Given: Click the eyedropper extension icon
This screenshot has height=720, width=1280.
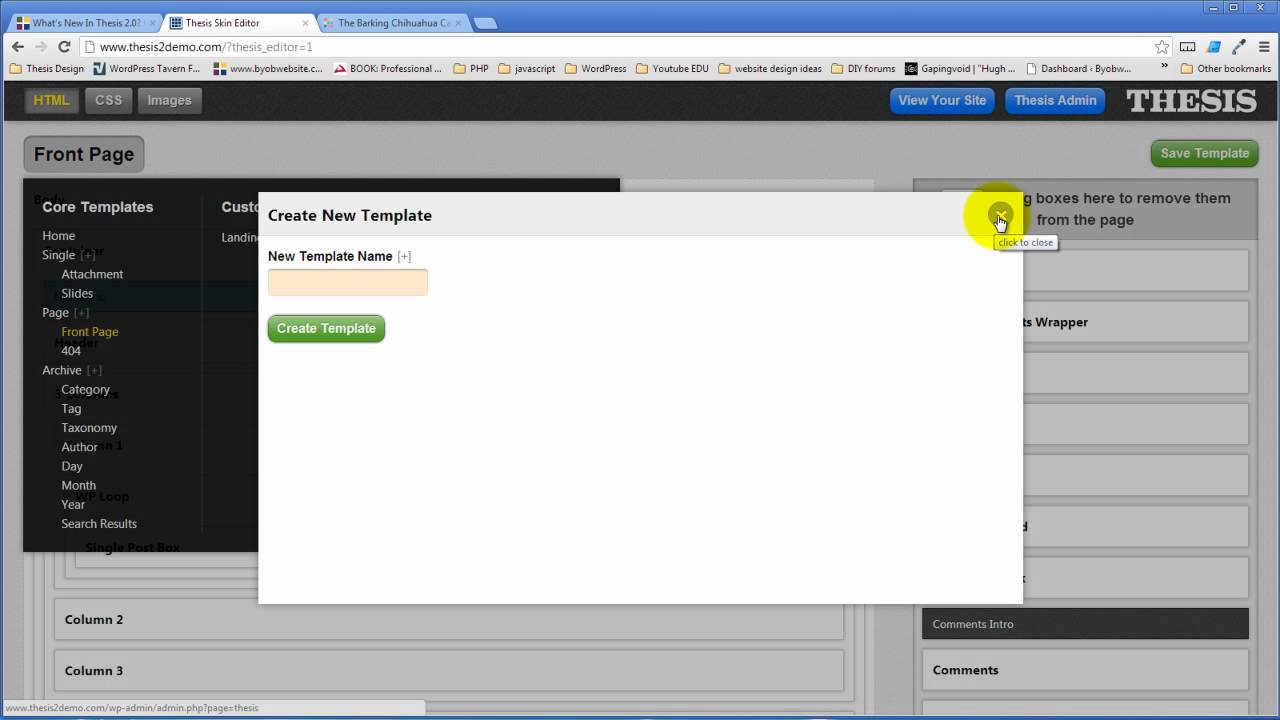Looking at the screenshot, I should click(x=1239, y=47).
